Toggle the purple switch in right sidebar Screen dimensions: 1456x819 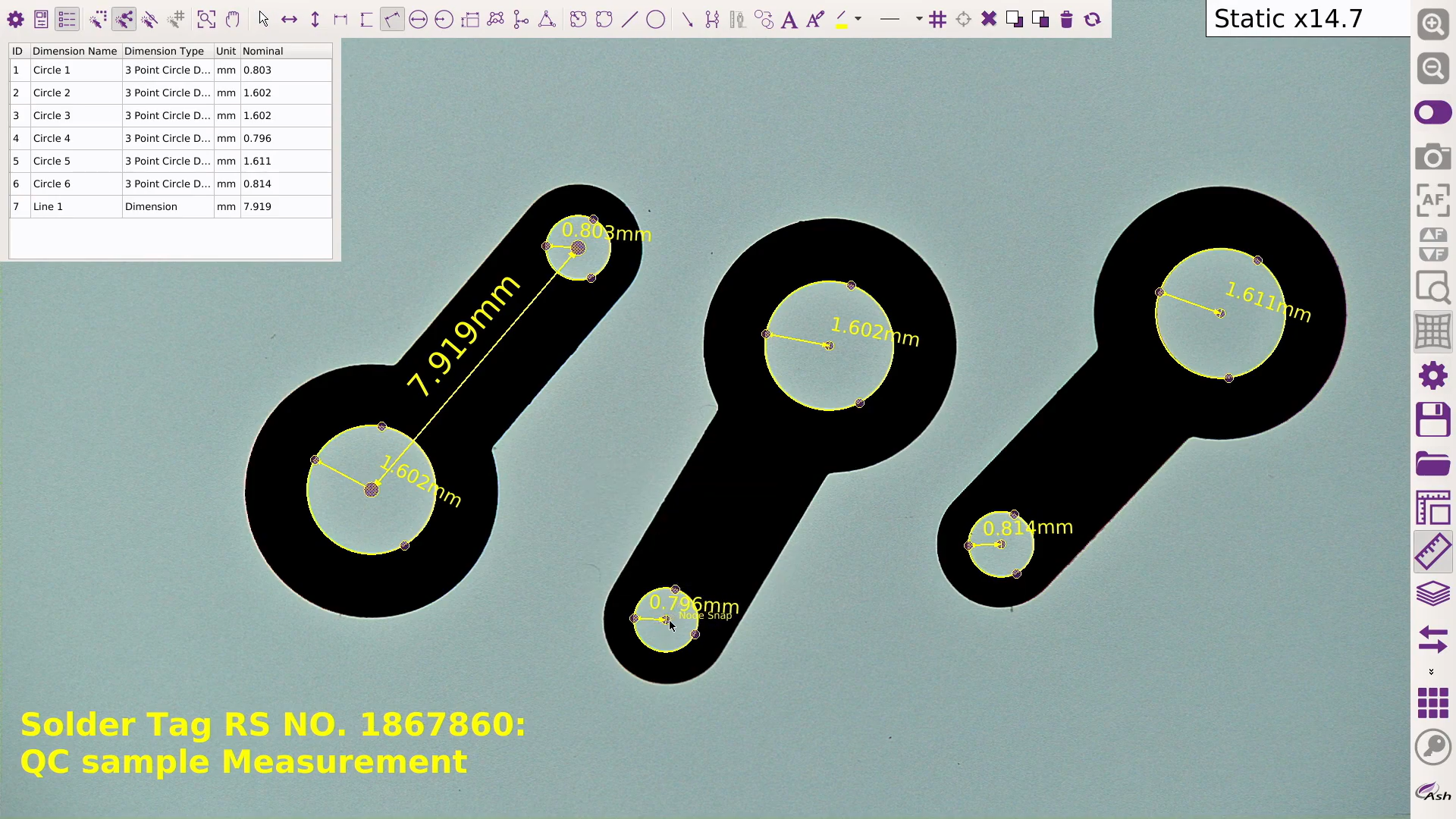tap(1432, 113)
